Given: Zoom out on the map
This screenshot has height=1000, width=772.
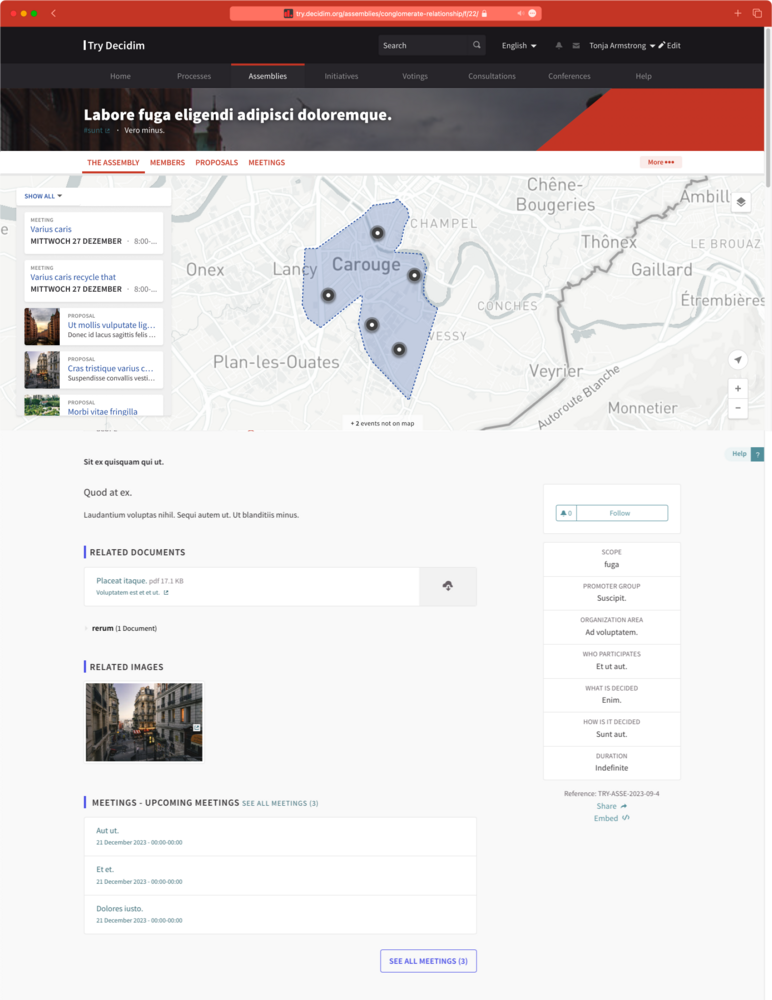Looking at the screenshot, I should pyautogui.click(x=738, y=408).
